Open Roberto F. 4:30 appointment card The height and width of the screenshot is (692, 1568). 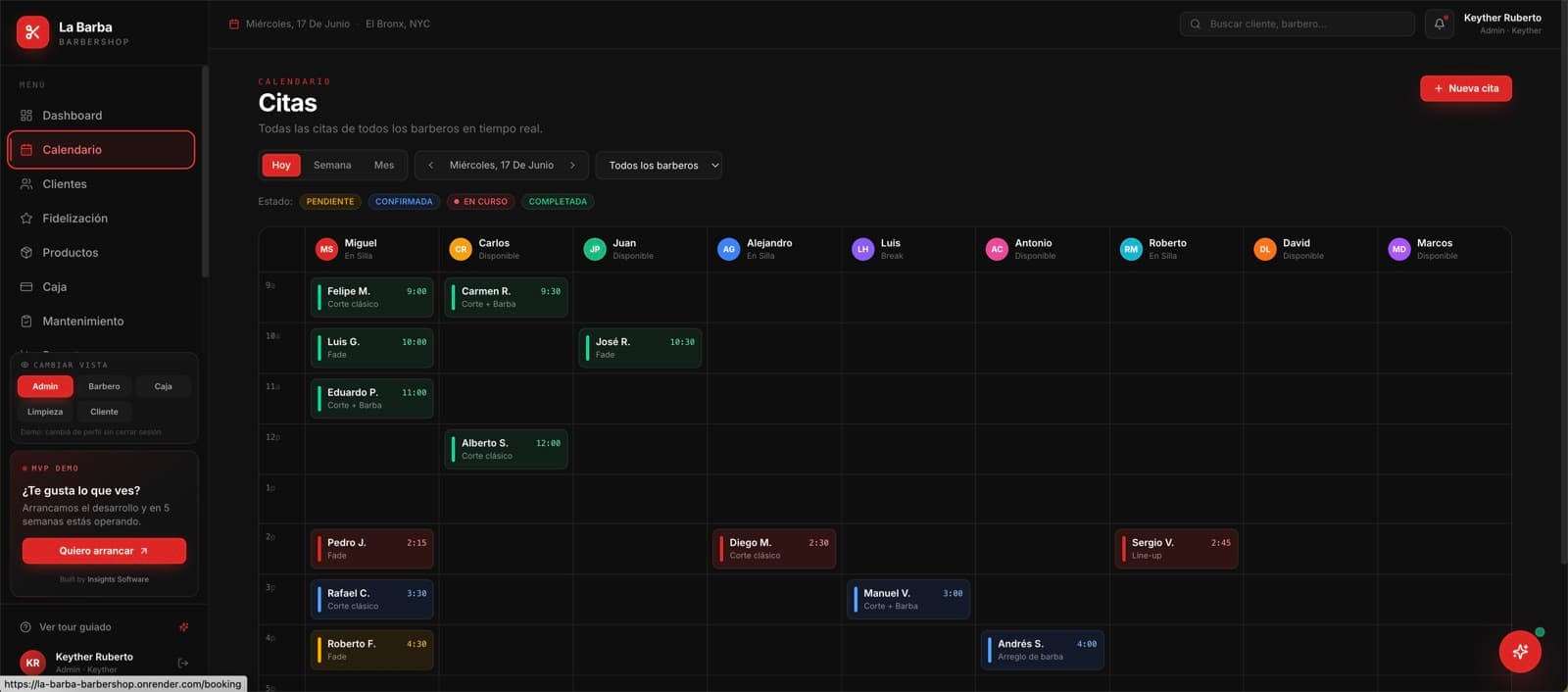coord(372,650)
